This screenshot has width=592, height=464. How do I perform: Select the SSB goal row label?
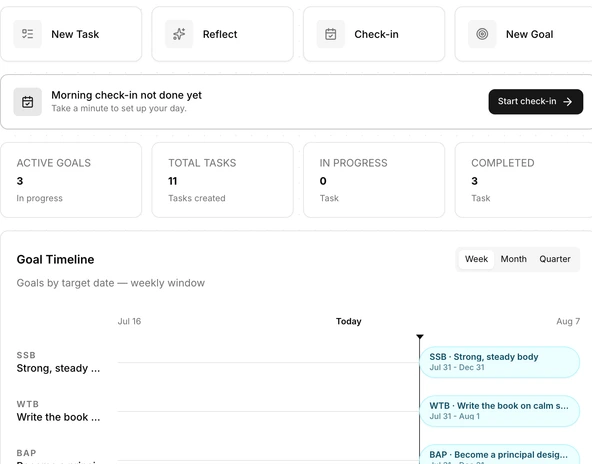(x=59, y=362)
